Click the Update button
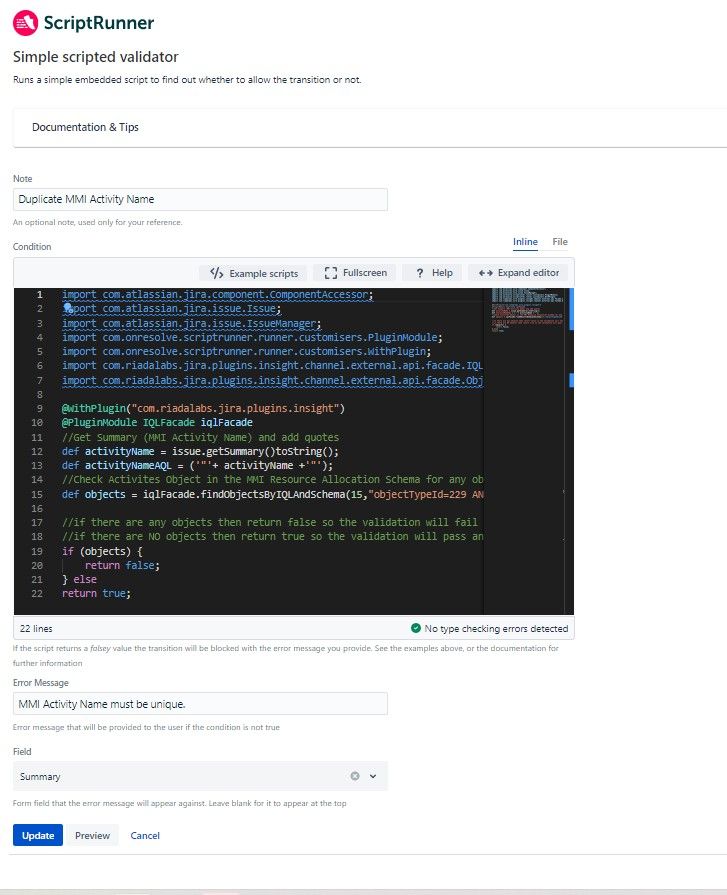727x895 pixels. (x=38, y=836)
